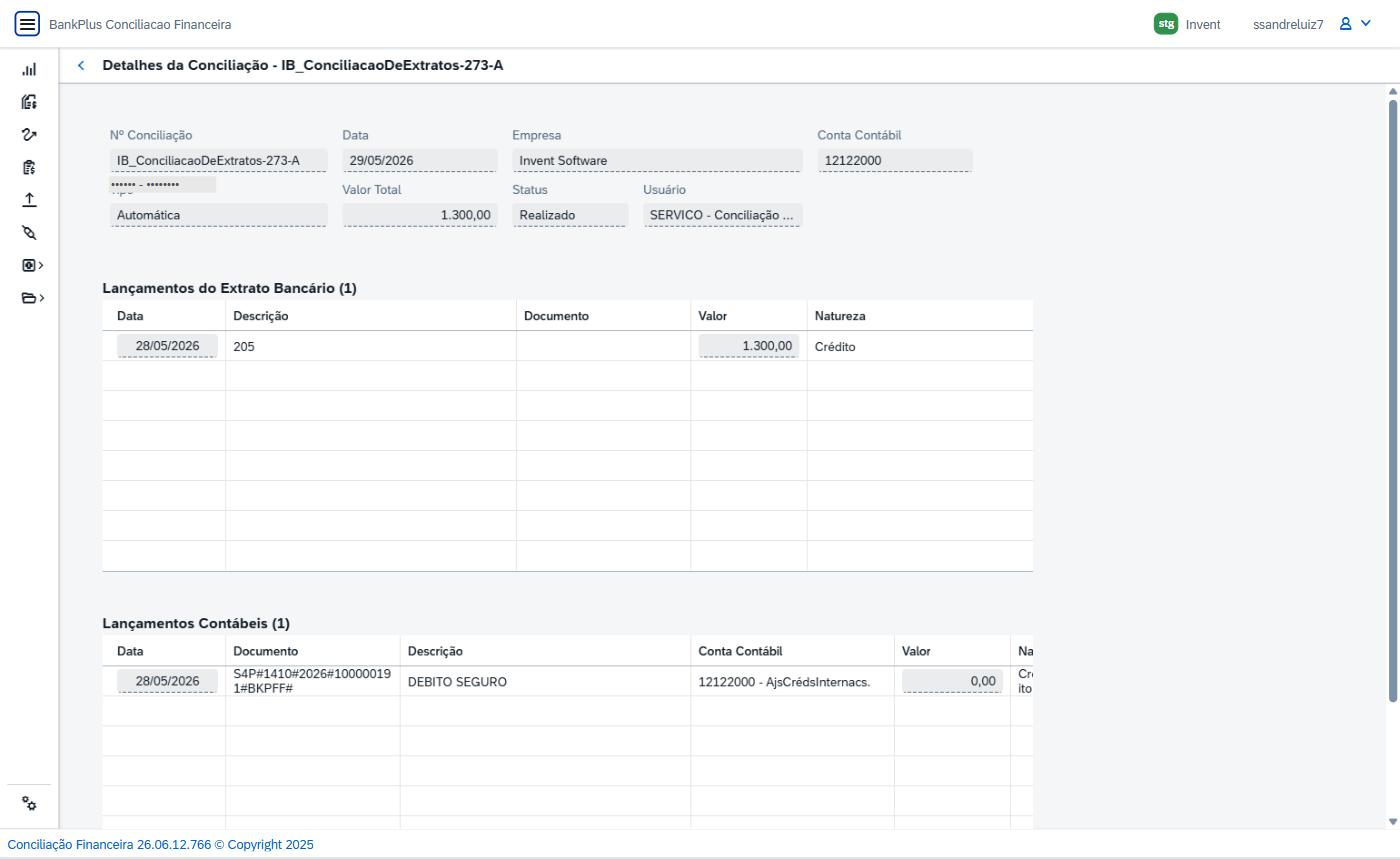1400x859 pixels.
Task: Click the Usuário field SERVICO - Conciliação
Action: [x=723, y=215]
